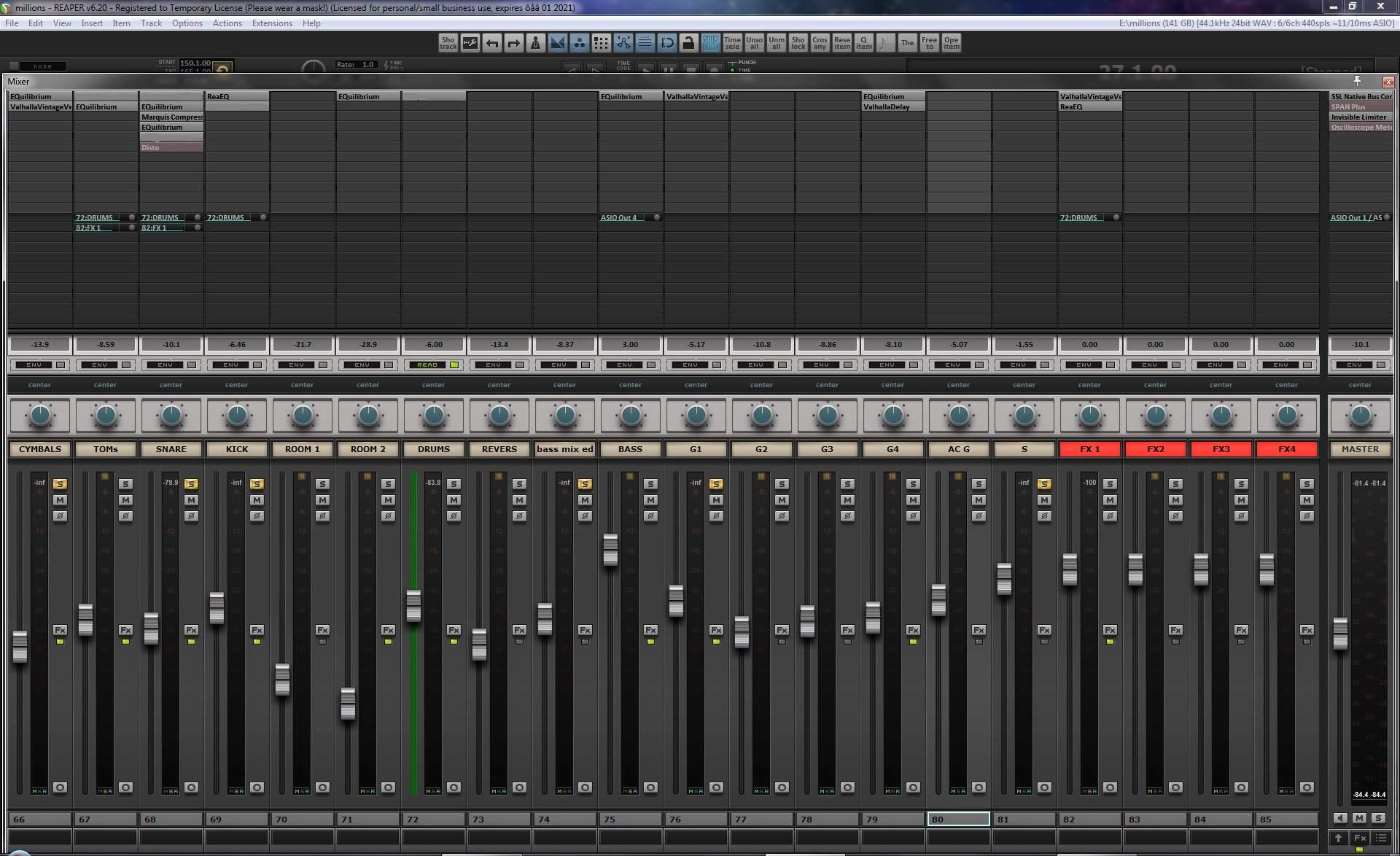Open ENV automation menu on MASTER
The image size is (1400, 856).
[x=1355, y=365]
